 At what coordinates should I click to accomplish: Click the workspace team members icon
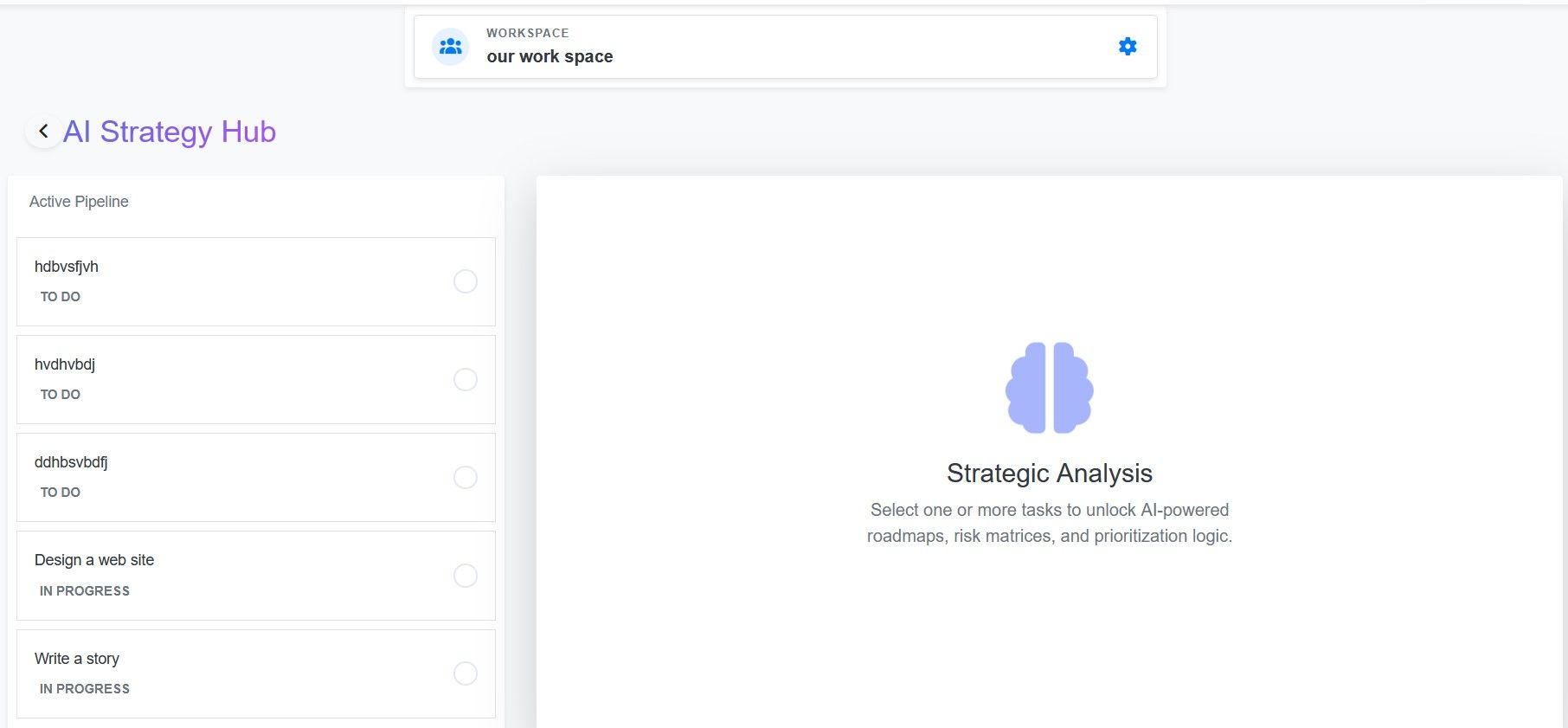[x=451, y=47]
